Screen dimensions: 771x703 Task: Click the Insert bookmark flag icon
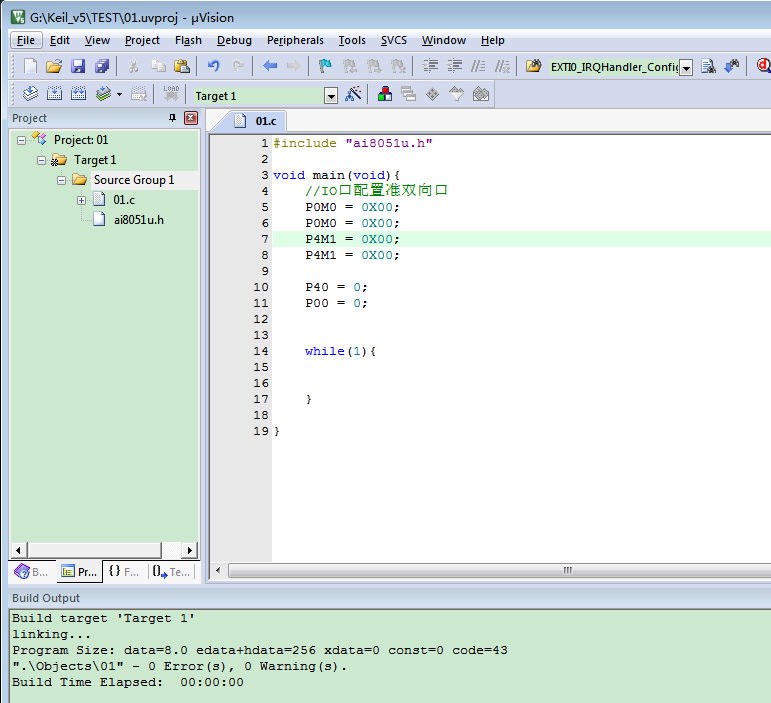325,65
